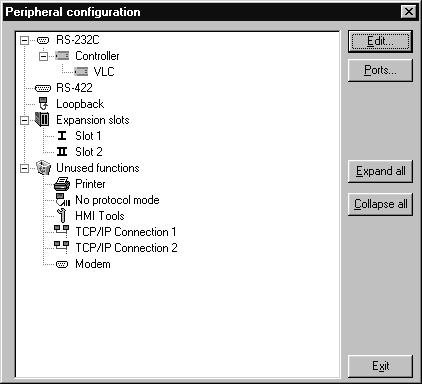Select the Printer label
This screenshot has width=422, height=384.
pos(90,184)
